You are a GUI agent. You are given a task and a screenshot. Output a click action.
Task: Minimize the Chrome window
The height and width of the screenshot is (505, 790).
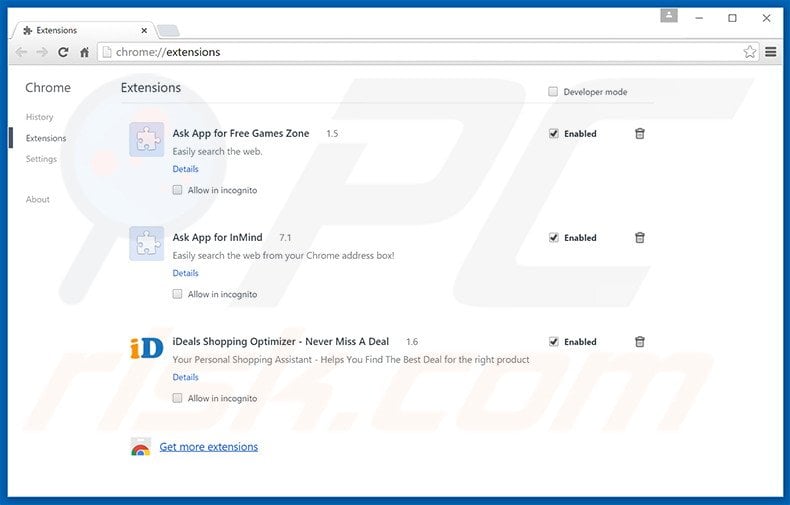click(x=699, y=18)
